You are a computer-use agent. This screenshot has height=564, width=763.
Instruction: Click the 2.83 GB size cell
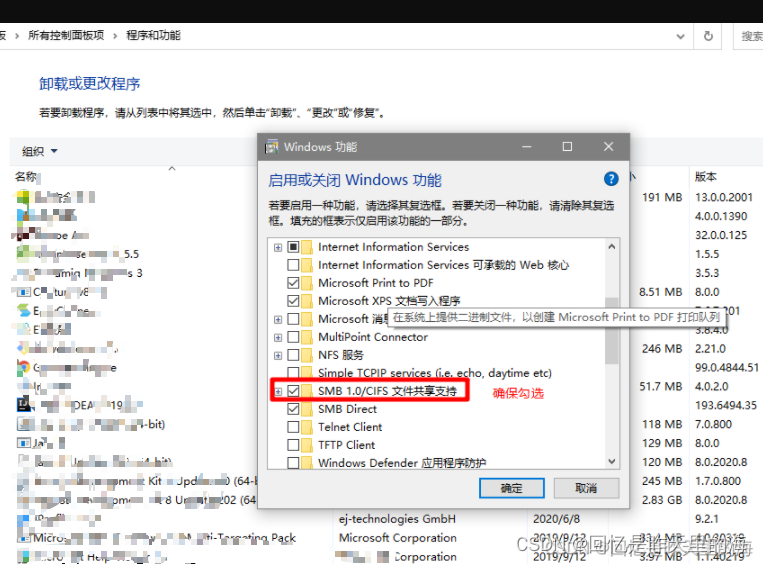click(662, 500)
